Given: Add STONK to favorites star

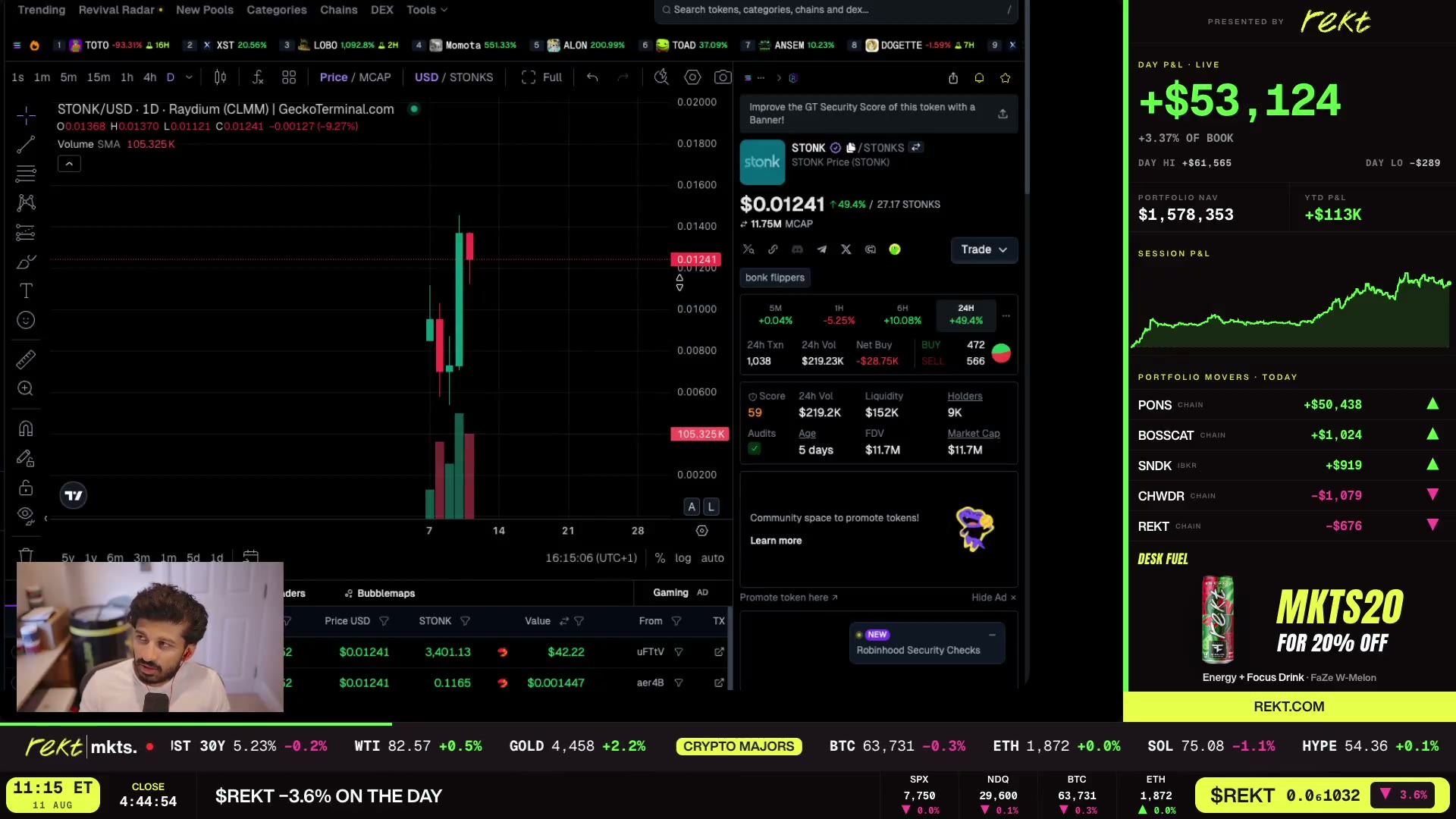Looking at the screenshot, I should pos(1006,78).
